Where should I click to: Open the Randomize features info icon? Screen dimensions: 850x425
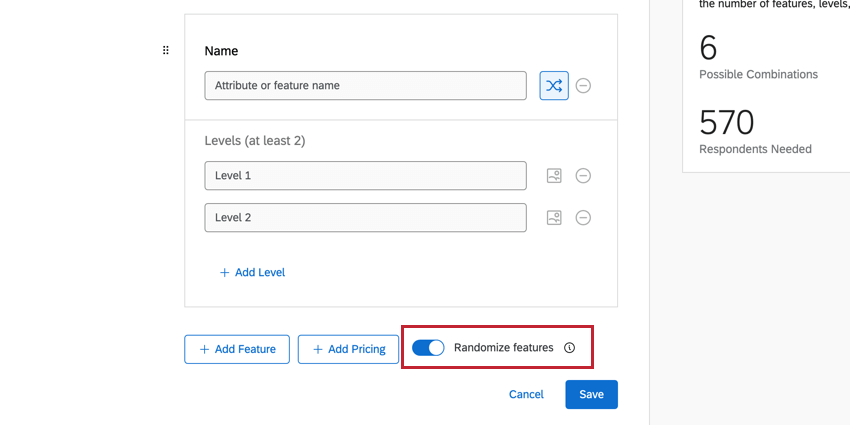coord(570,348)
